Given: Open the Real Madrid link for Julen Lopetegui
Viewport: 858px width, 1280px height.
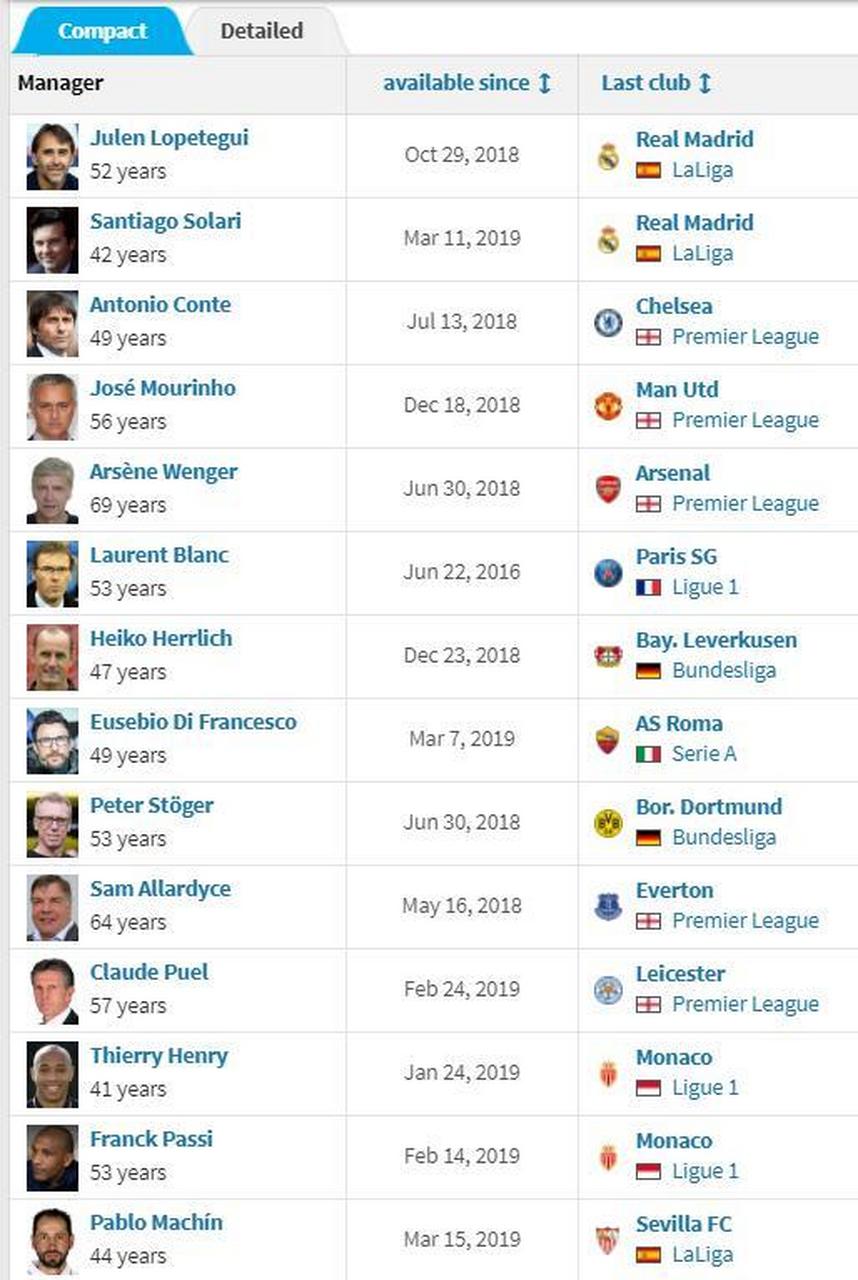Looking at the screenshot, I should [694, 139].
